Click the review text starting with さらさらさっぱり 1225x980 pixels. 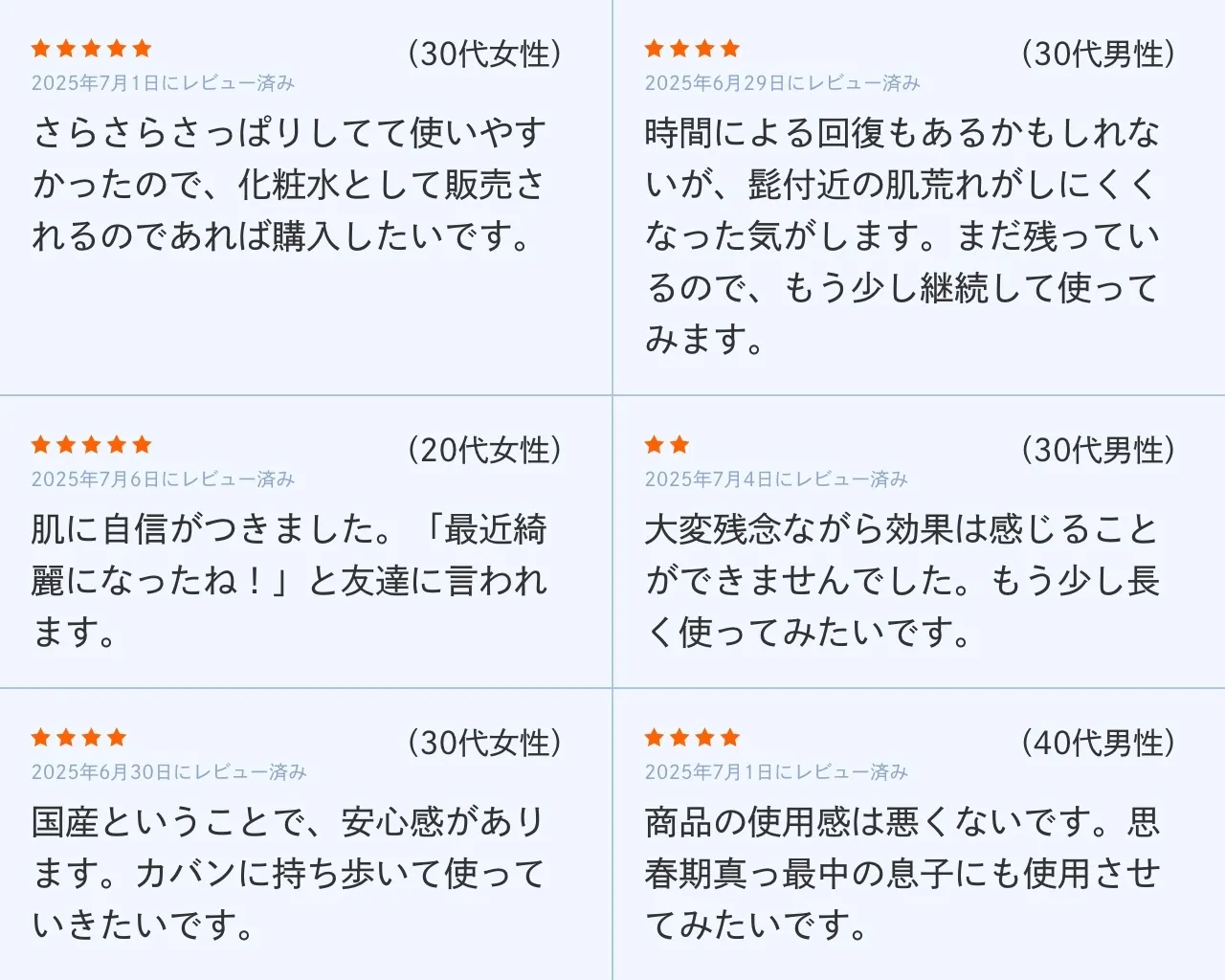pos(289,185)
